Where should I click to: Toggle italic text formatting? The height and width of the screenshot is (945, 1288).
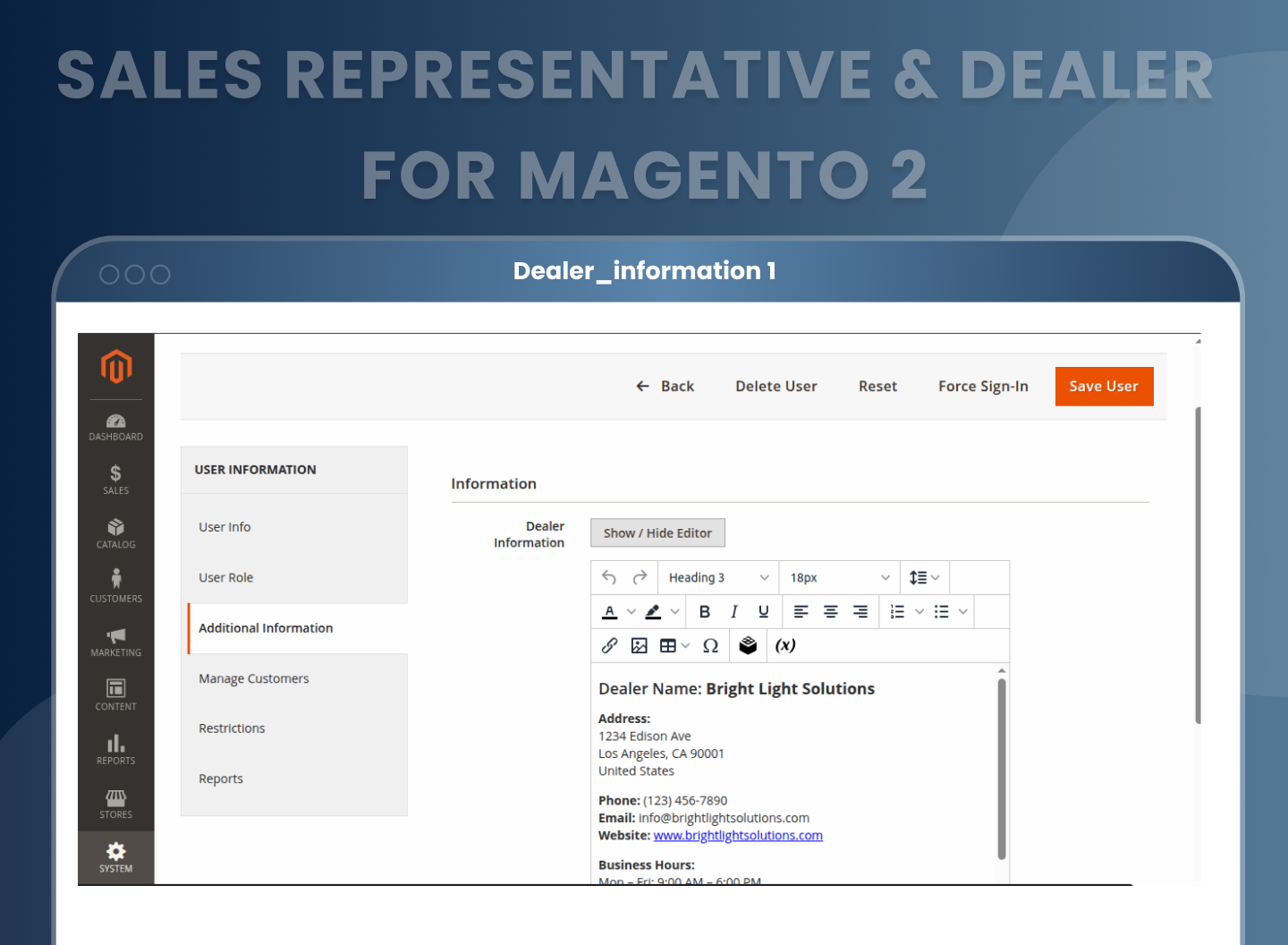pyautogui.click(x=734, y=611)
